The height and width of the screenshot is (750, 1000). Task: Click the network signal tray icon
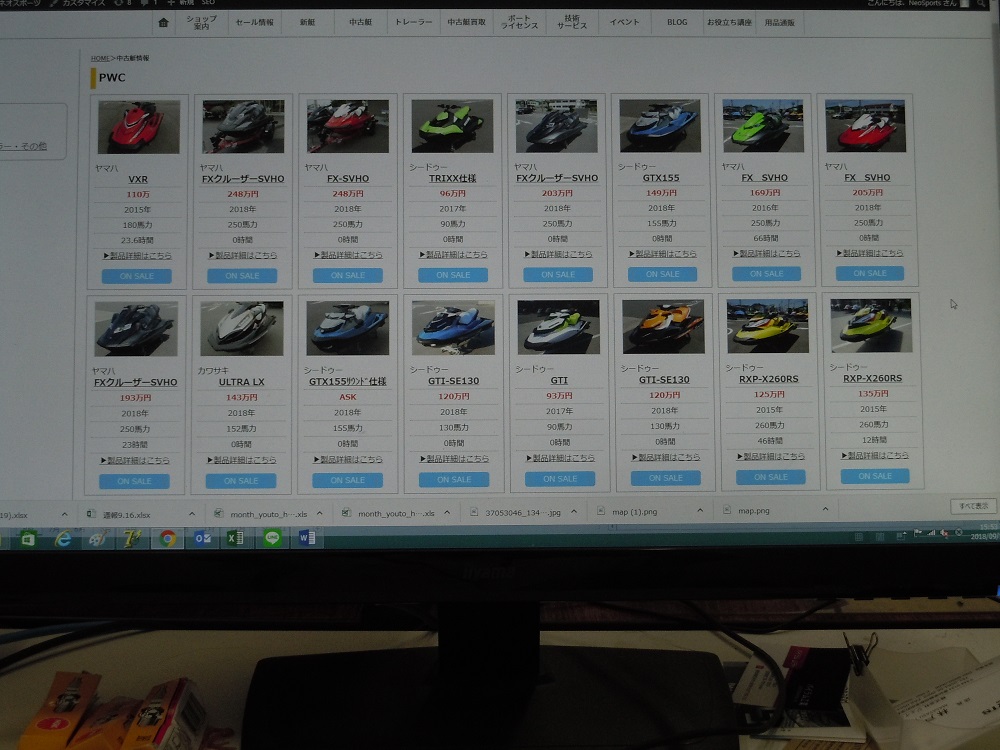click(x=931, y=533)
